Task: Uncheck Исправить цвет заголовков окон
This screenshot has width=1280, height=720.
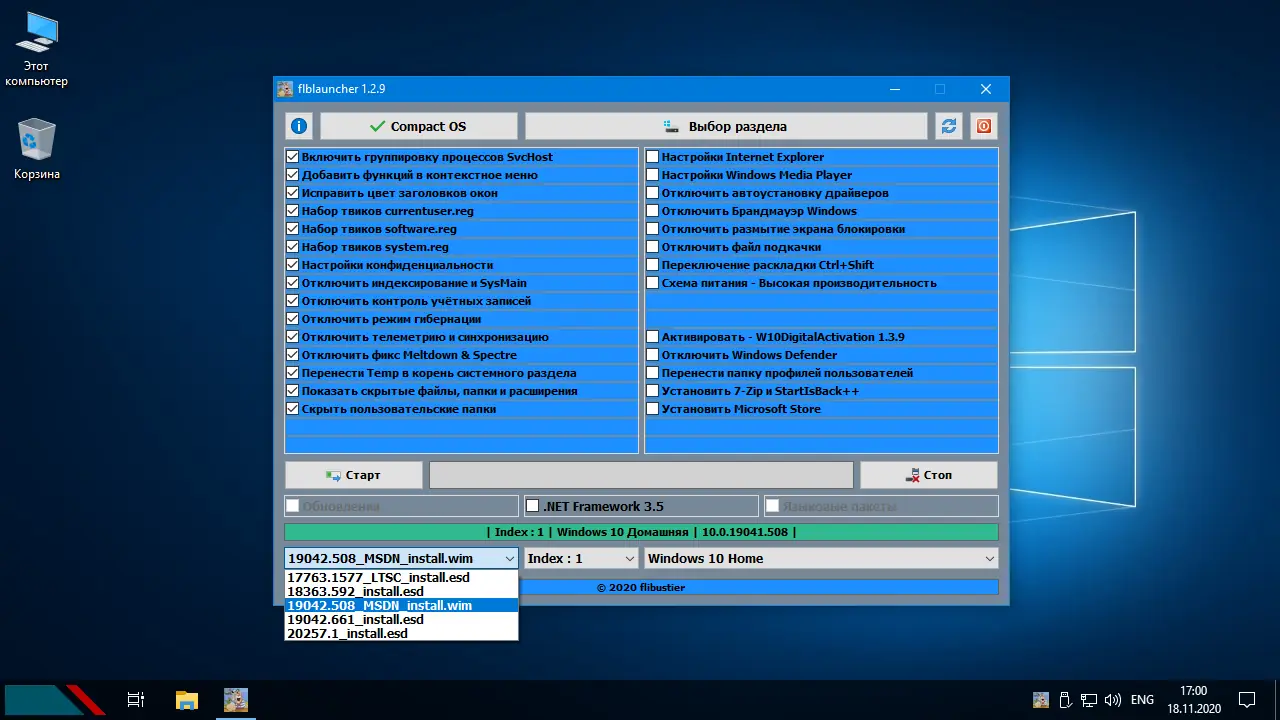Action: point(293,193)
